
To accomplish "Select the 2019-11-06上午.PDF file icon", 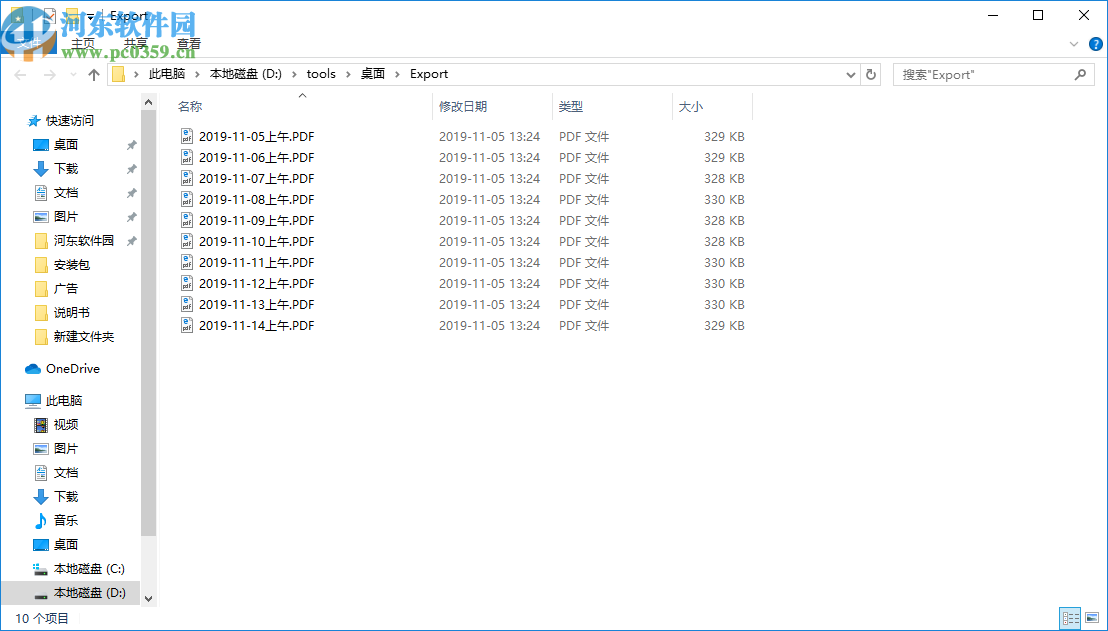I will [x=187, y=158].
